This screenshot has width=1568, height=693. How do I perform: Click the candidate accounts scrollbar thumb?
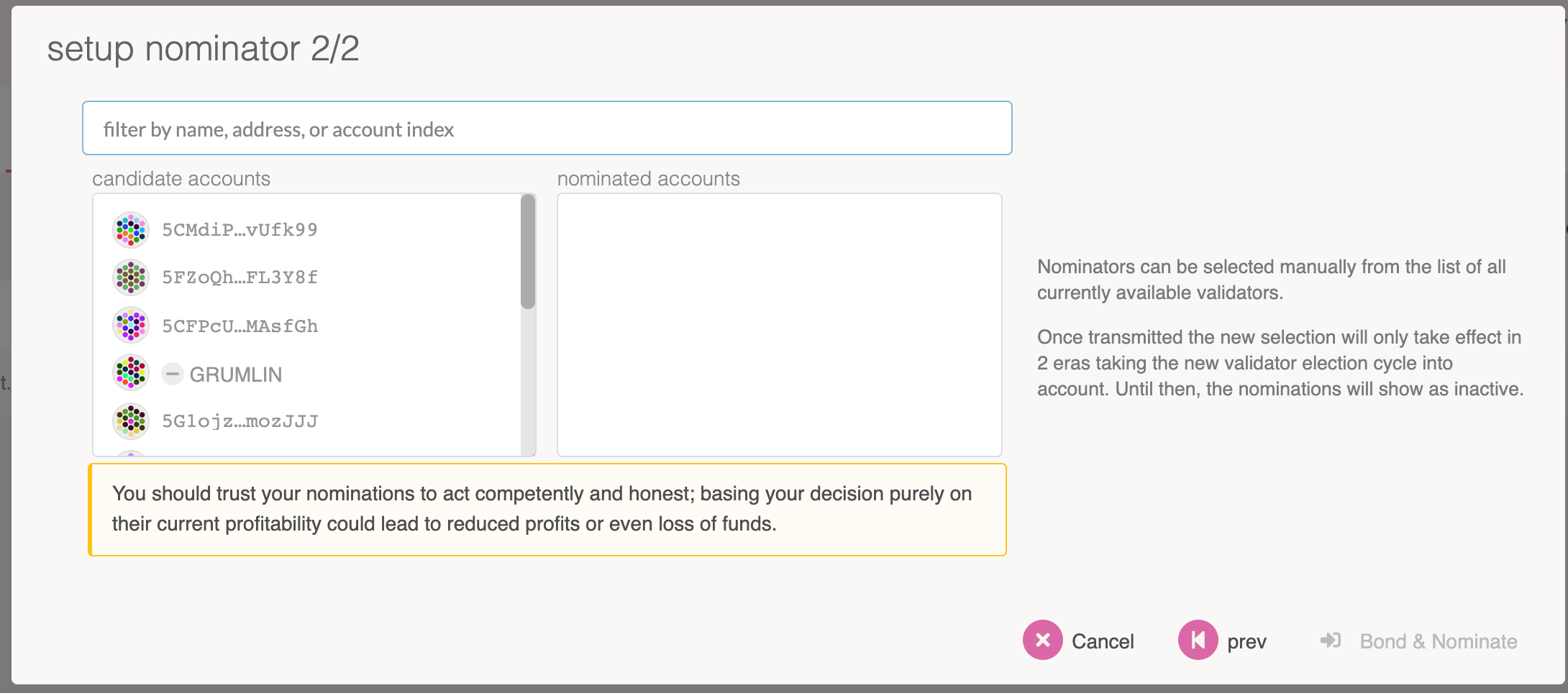point(528,252)
